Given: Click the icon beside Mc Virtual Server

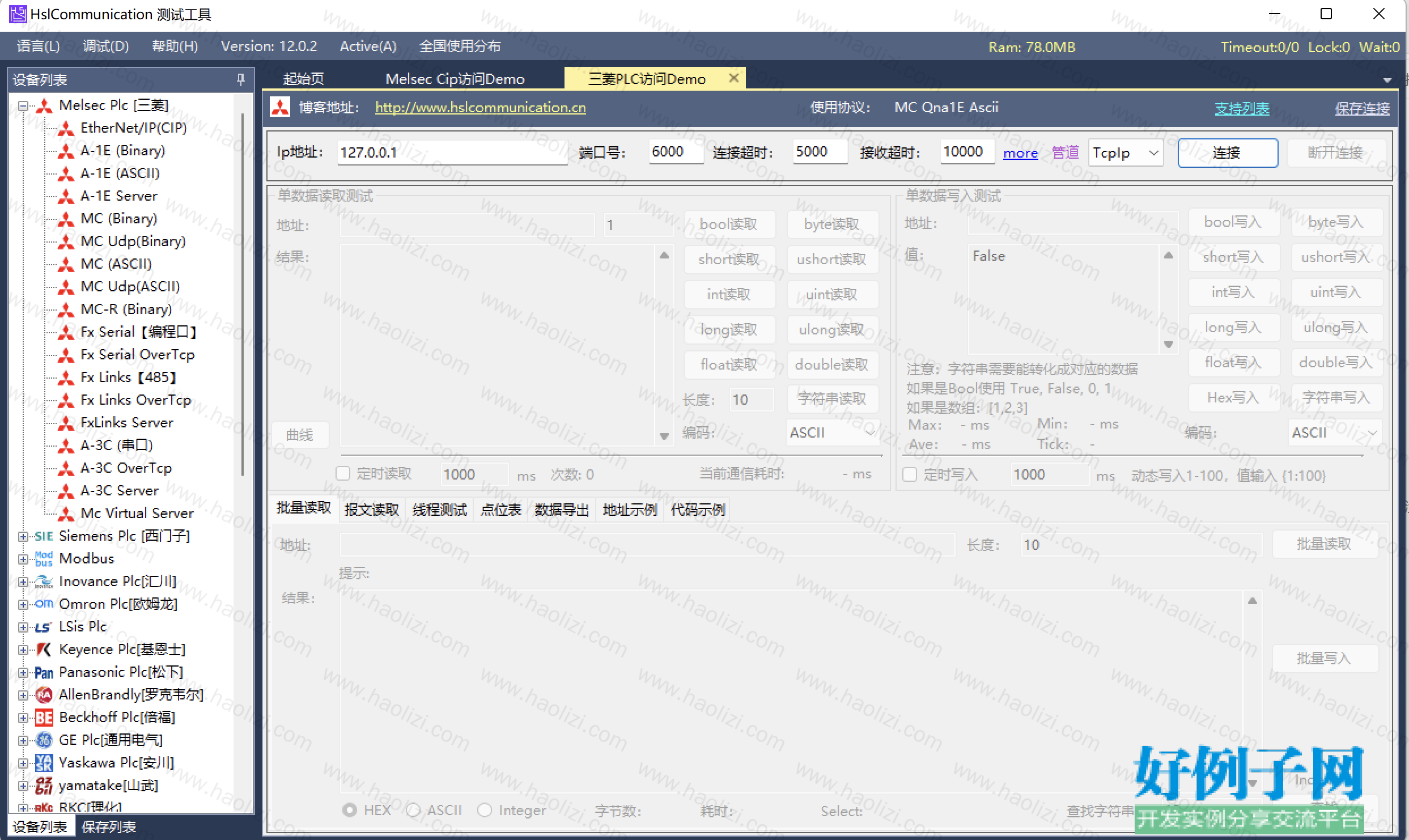Looking at the screenshot, I should [x=66, y=514].
